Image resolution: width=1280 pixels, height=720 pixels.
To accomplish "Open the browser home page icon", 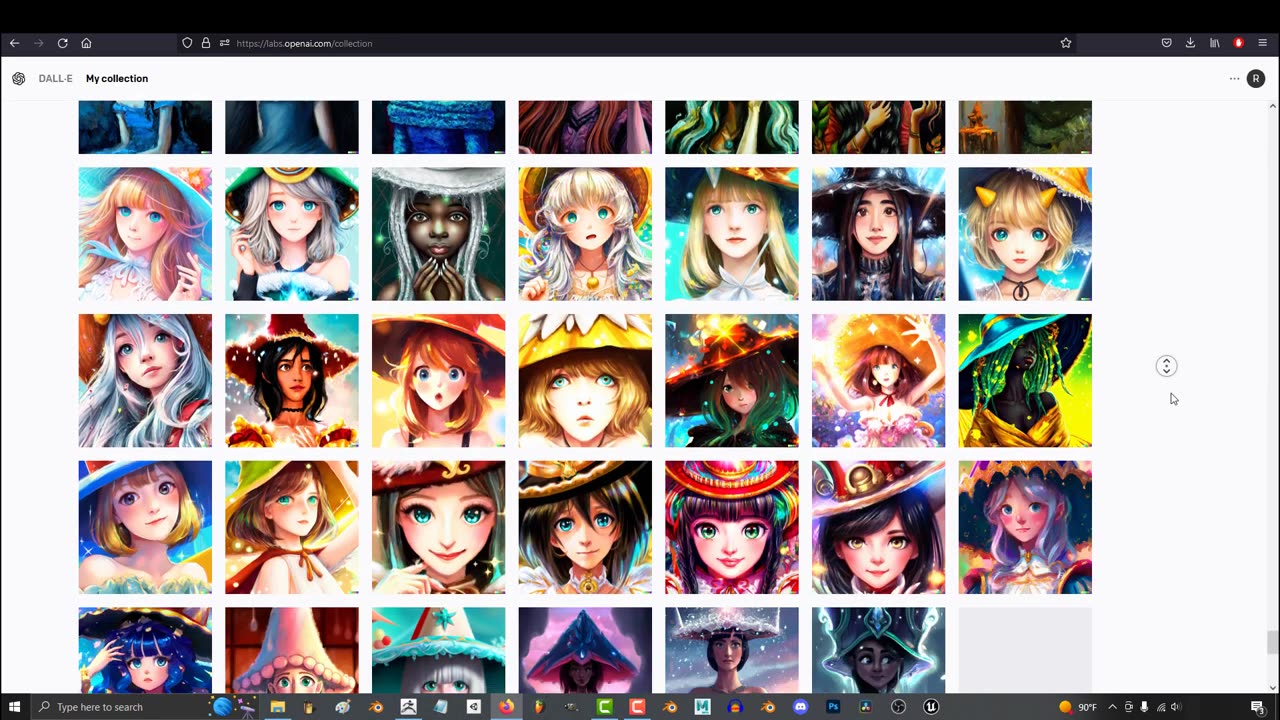I will [x=86, y=43].
